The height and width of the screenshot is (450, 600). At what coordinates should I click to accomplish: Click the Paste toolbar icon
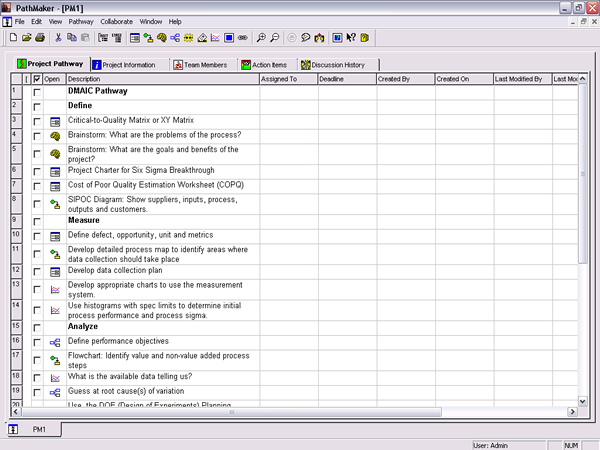(85, 38)
